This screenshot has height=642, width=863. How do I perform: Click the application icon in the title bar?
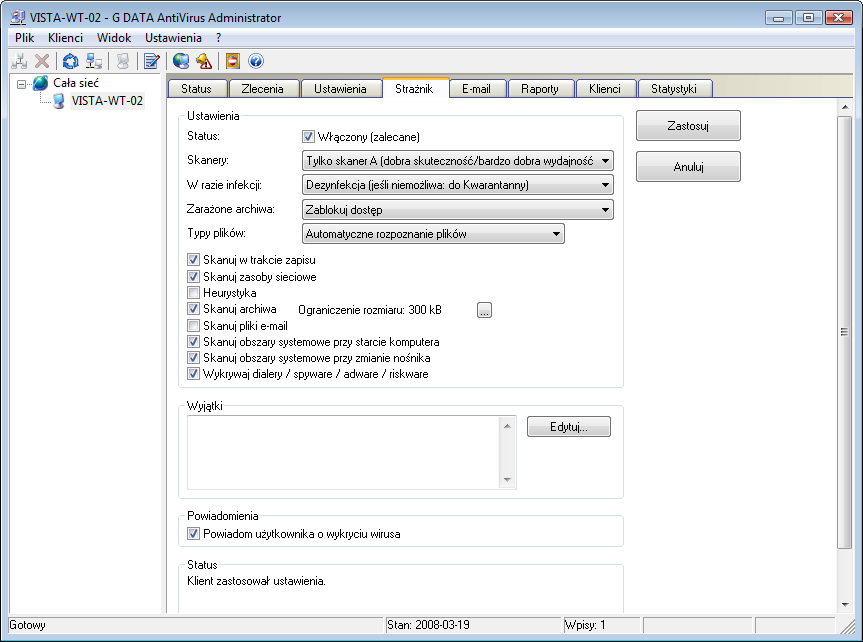point(18,18)
